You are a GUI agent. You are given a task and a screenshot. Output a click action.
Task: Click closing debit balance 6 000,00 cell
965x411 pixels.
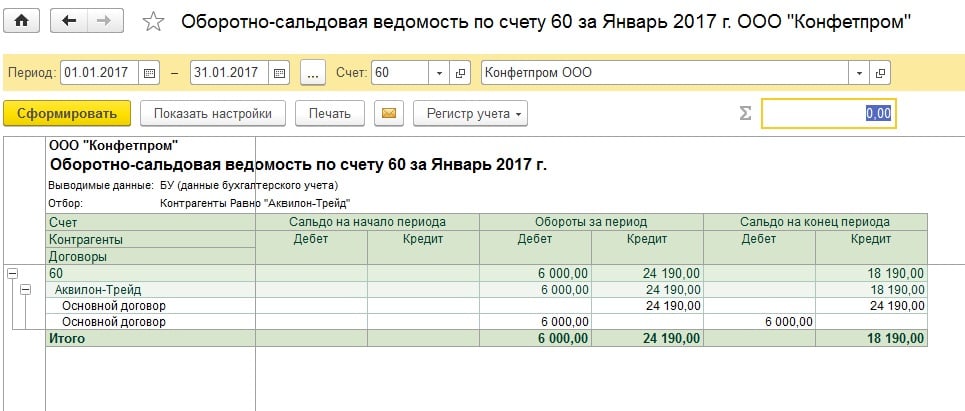[759, 321]
